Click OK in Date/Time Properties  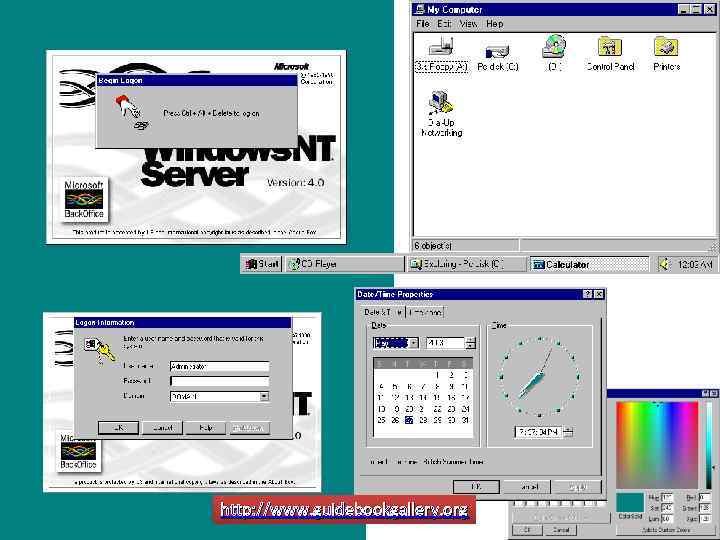pos(476,486)
